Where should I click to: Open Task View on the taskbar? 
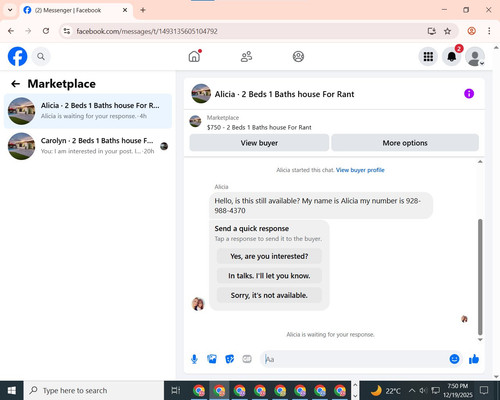click(176, 390)
